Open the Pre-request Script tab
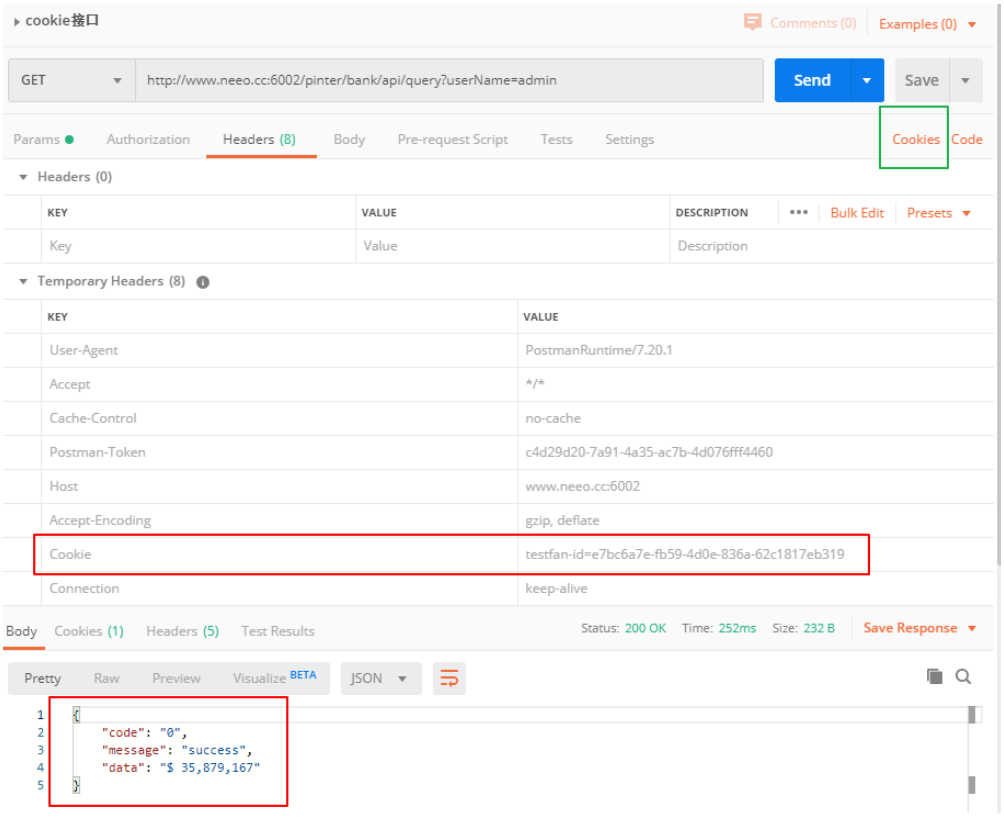This screenshot has width=1004, height=831. (x=452, y=140)
